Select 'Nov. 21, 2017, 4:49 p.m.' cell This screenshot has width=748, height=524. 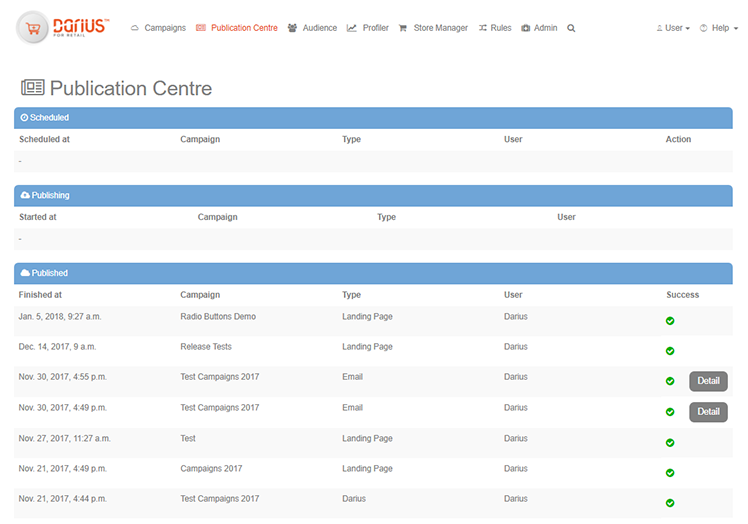pos(62,469)
